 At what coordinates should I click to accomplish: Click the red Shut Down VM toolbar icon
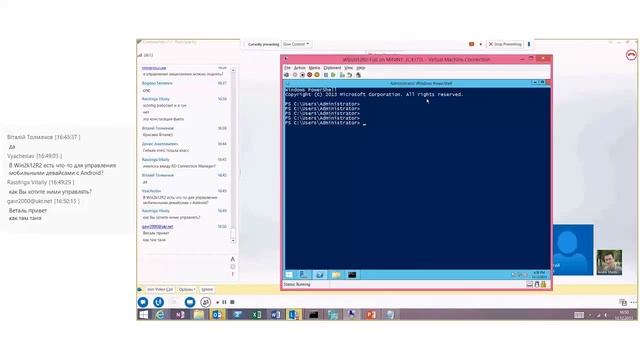click(x=309, y=75)
